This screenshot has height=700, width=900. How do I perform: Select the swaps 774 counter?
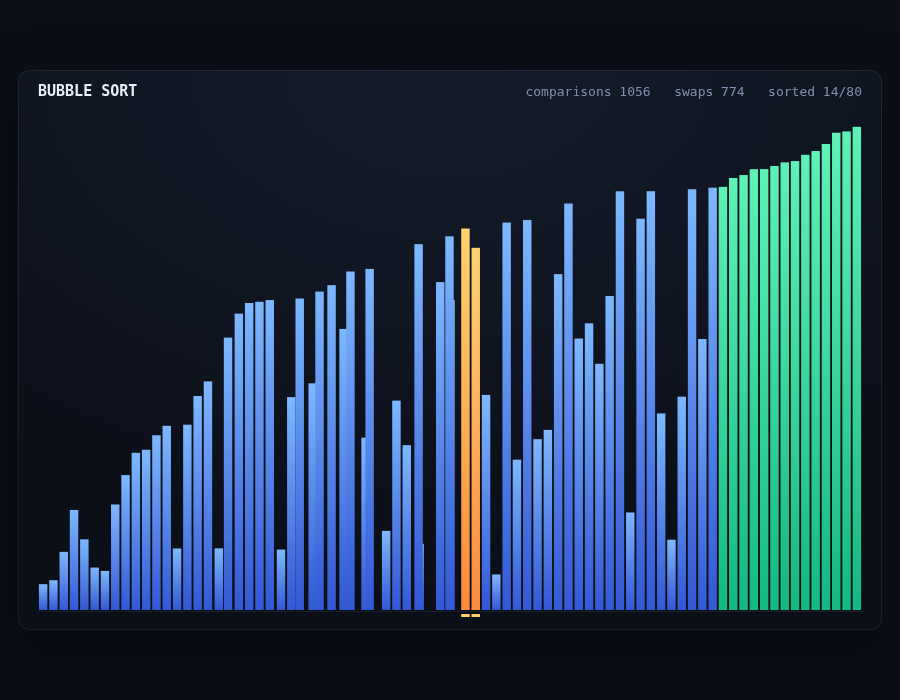tap(709, 92)
